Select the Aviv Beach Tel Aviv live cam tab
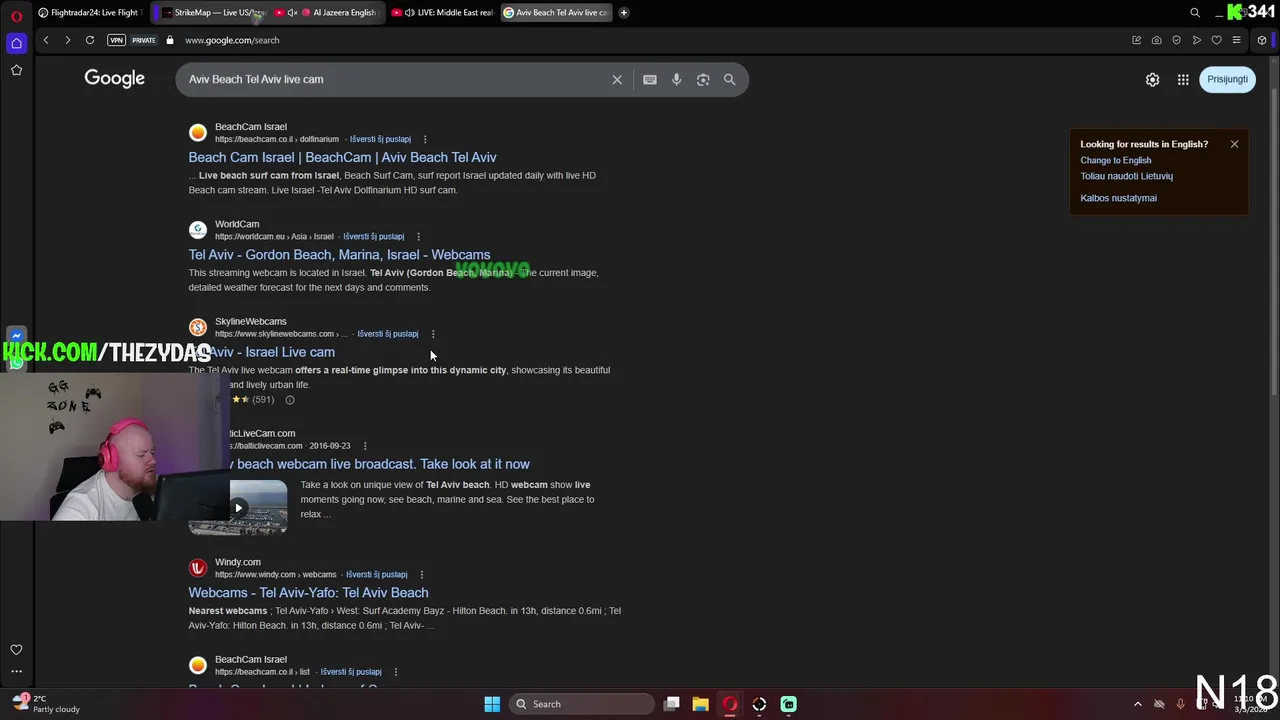The height and width of the screenshot is (720, 1280). (x=556, y=13)
